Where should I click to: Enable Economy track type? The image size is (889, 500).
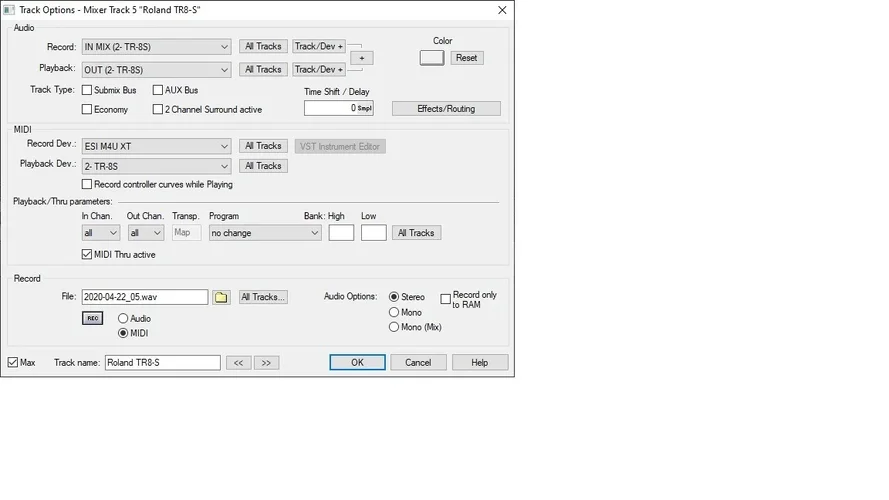pyautogui.click(x=87, y=109)
